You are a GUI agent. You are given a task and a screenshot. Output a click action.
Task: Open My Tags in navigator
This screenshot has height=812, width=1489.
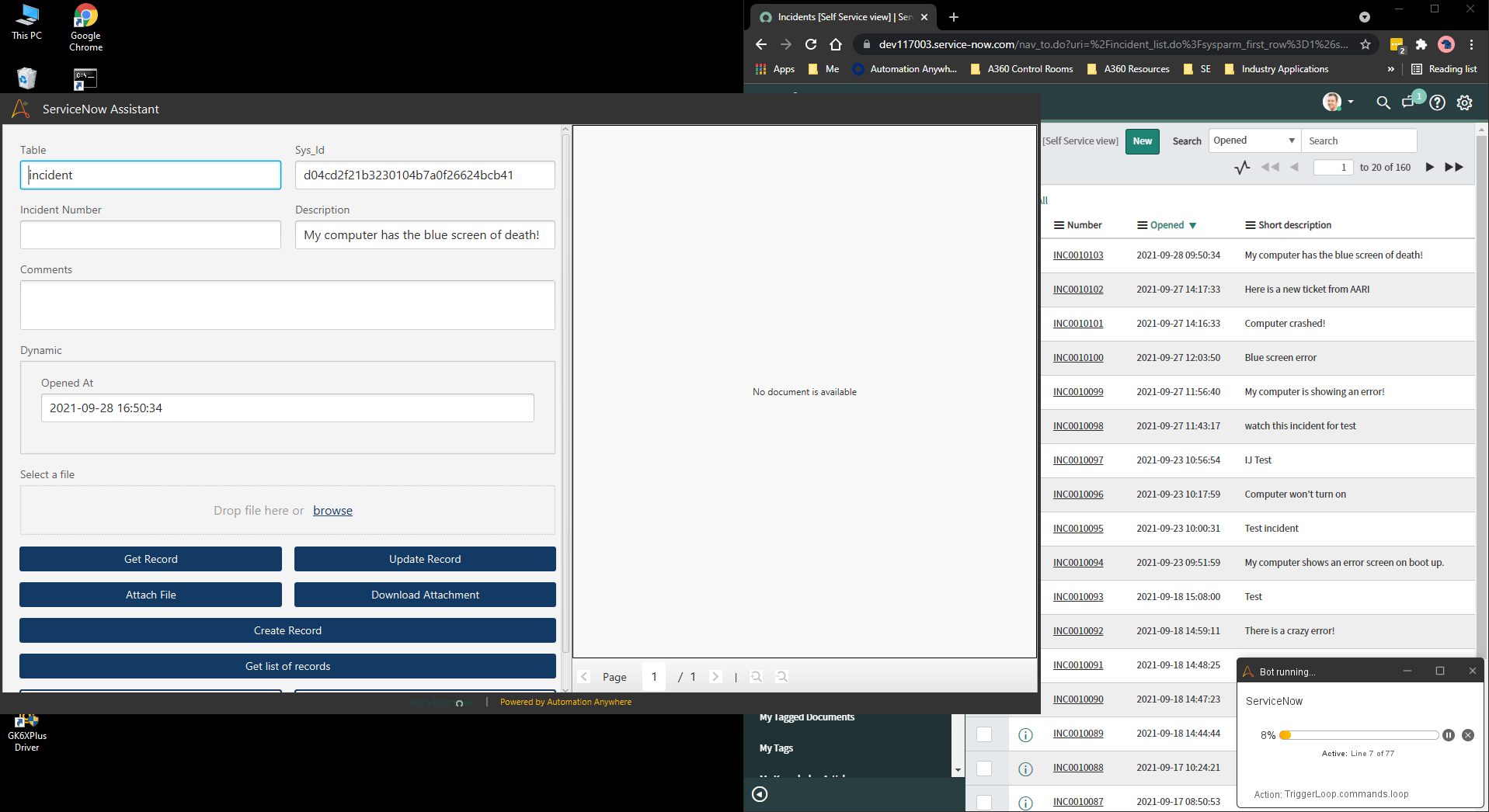776,748
